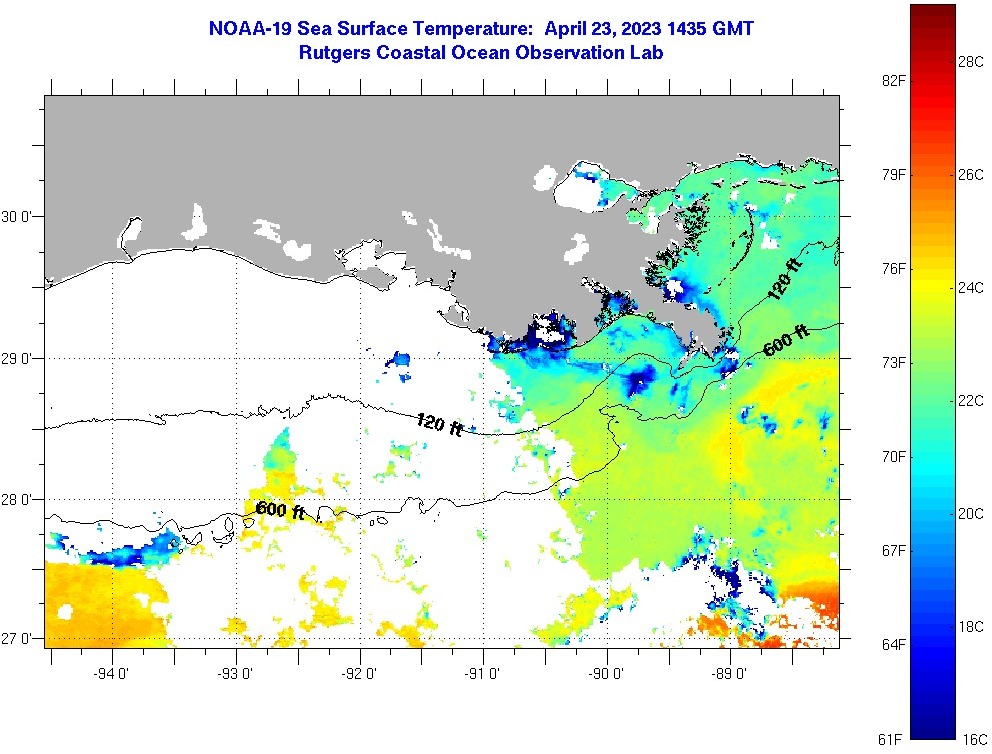Click the -89 0' longitude label

coord(729,674)
